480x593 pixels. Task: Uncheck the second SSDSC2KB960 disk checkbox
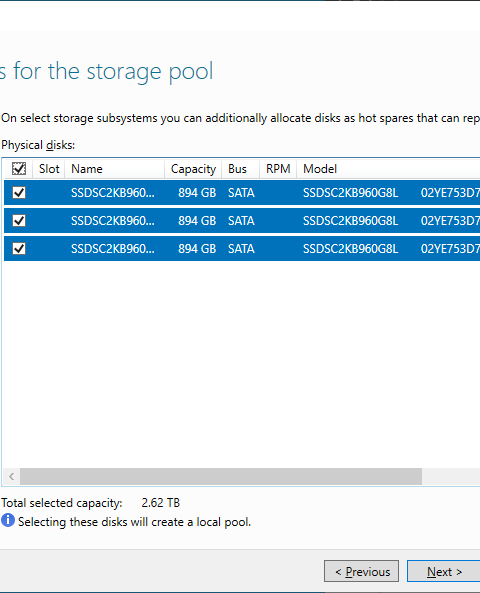pyautogui.click(x=19, y=220)
